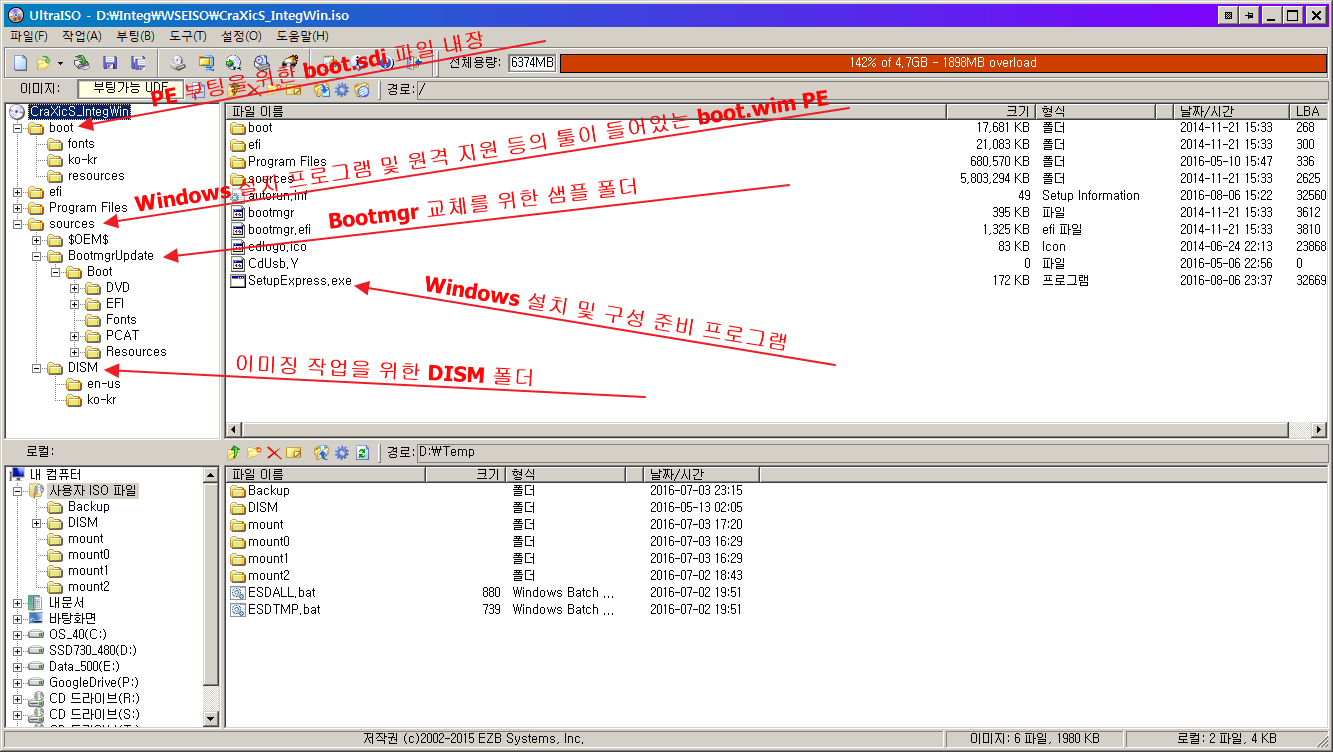Open the 파일(F) menu

point(29,36)
